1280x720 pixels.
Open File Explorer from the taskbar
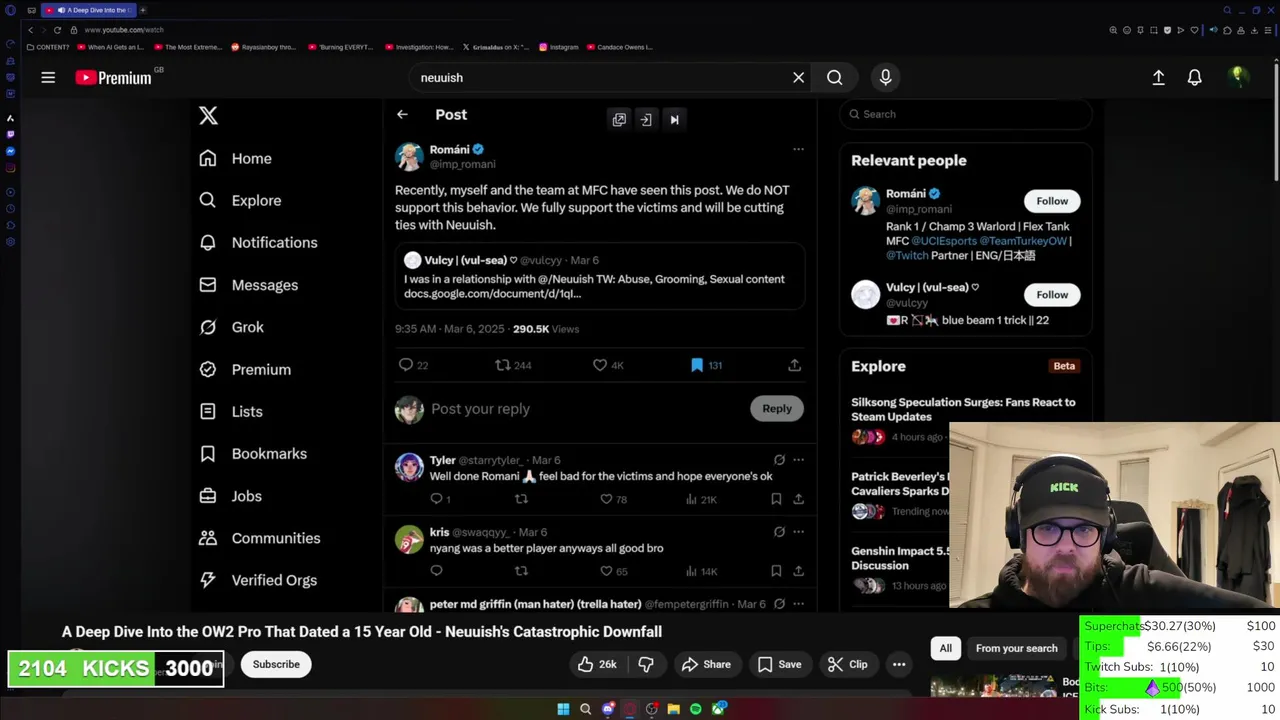click(674, 709)
